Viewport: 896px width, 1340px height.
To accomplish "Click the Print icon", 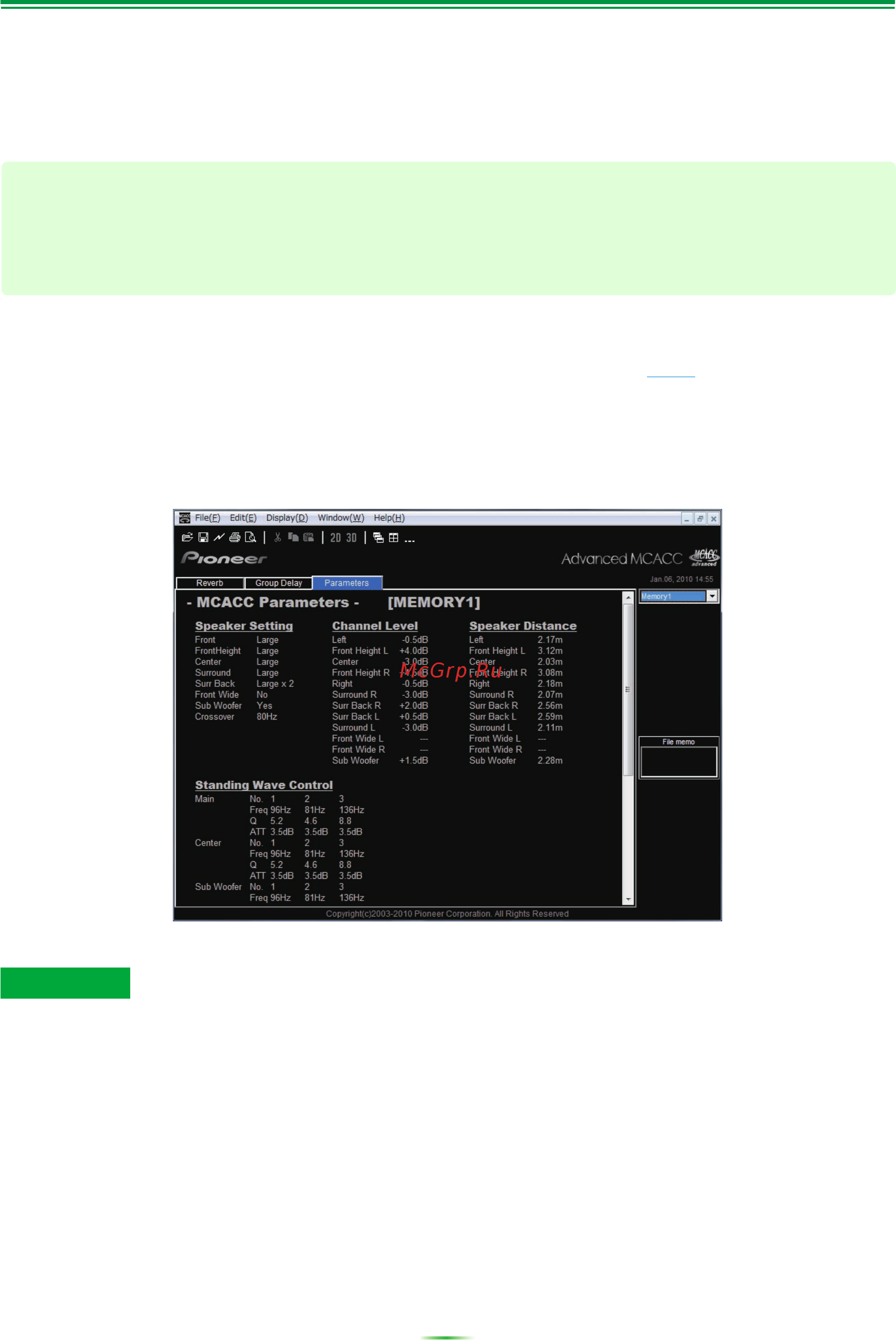I will click(235, 537).
